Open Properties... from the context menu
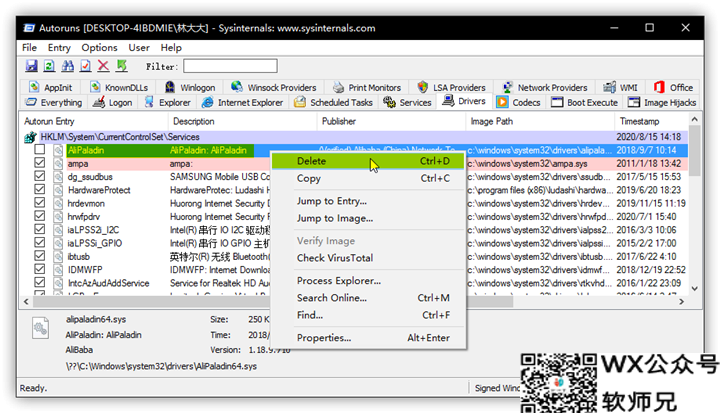The height and width of the screenshot is (413, 720). click(368, 338)
